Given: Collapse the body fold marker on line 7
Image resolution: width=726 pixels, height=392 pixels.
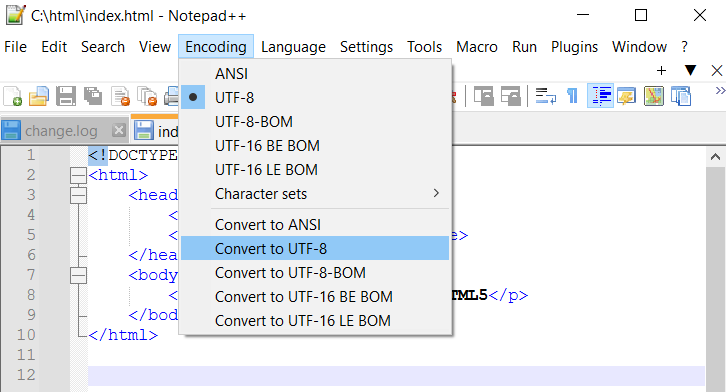Looking at the screenshot, I should 78,275.
